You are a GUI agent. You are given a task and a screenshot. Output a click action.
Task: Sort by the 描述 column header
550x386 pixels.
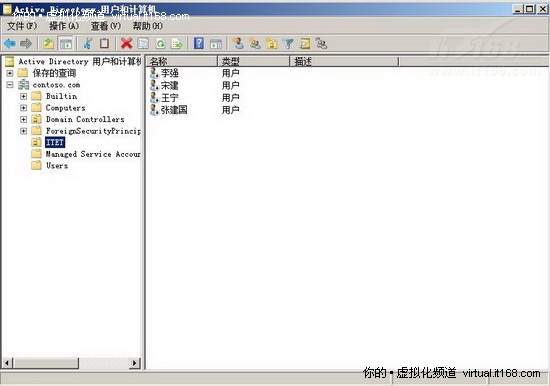(x=344, y=61)
